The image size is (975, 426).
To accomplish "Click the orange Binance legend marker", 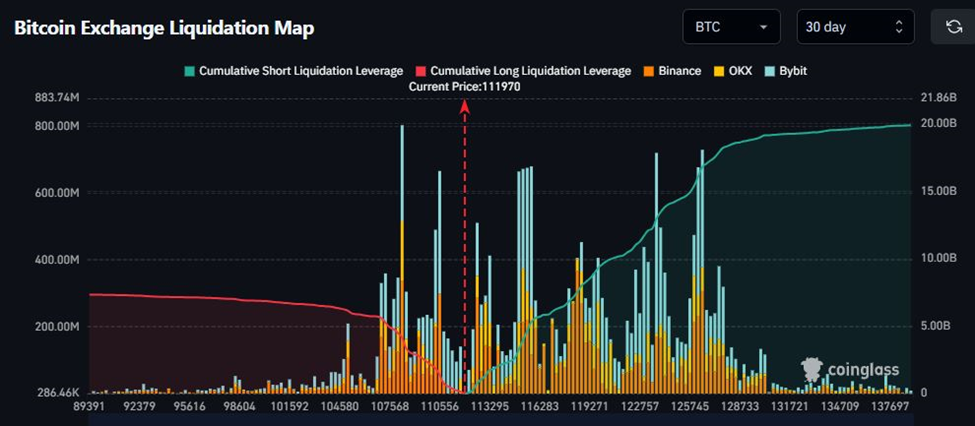I will pos(648,71).
